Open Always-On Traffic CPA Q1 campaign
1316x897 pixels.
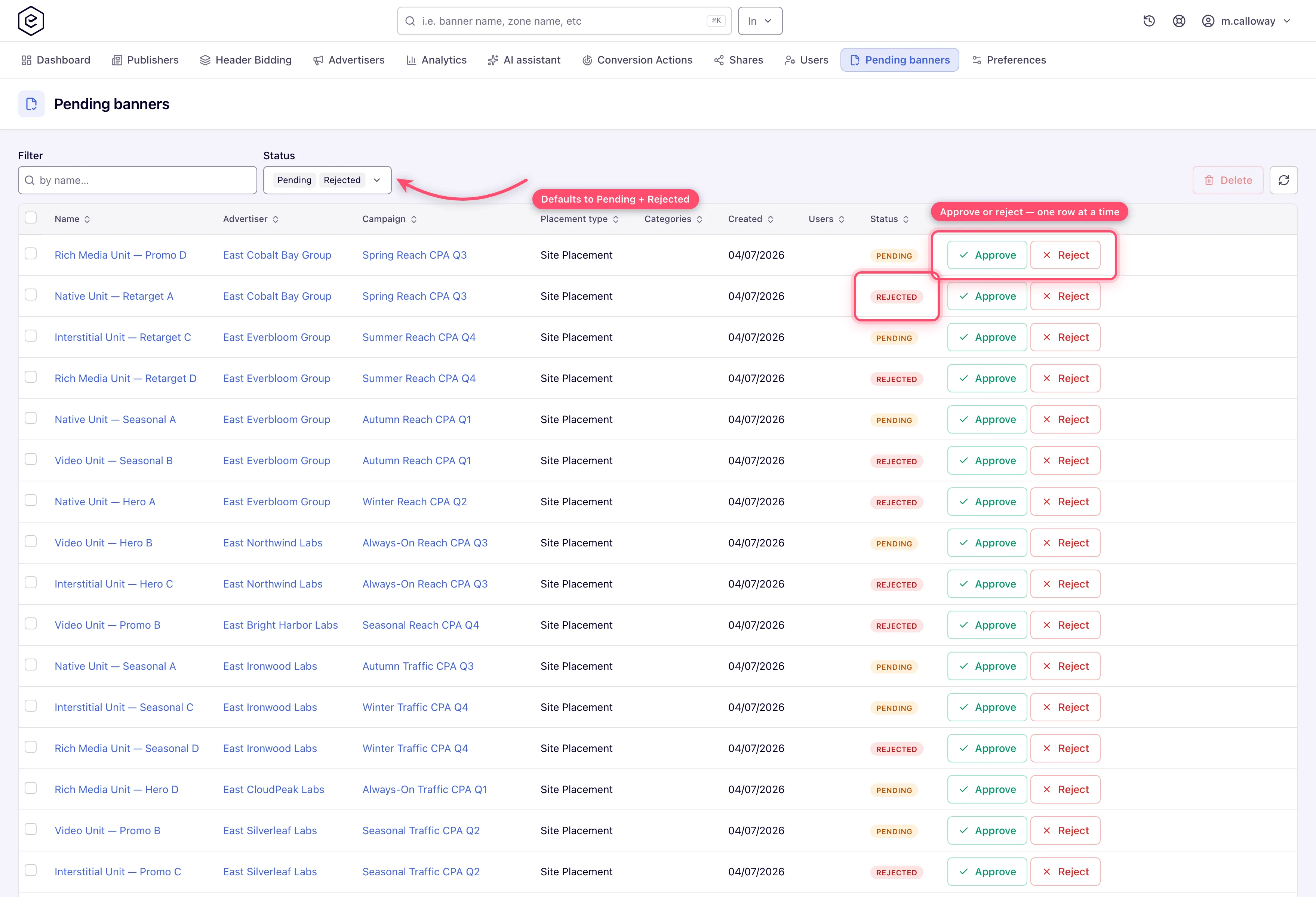(x=425, y=789)
